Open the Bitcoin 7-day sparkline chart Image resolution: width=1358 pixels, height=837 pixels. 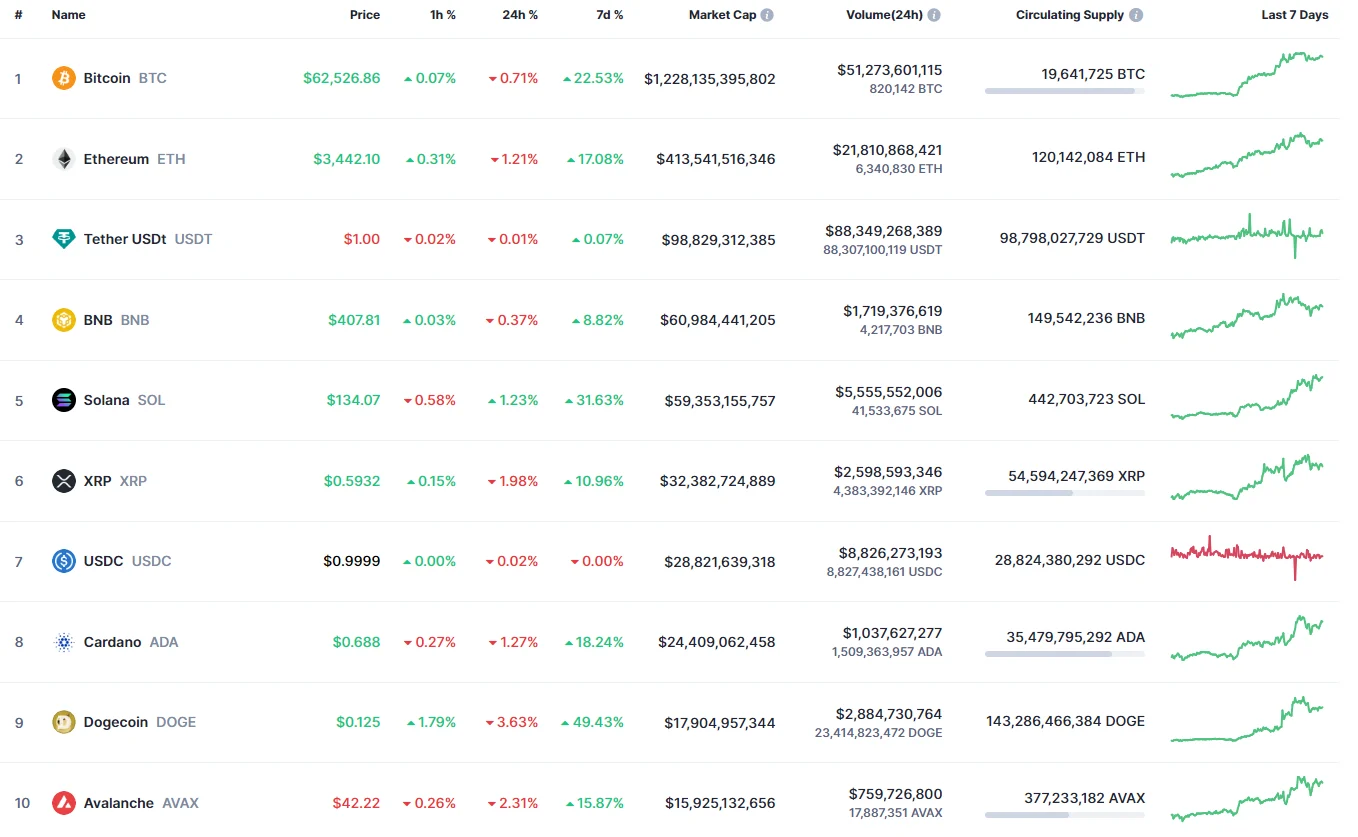1246,76
